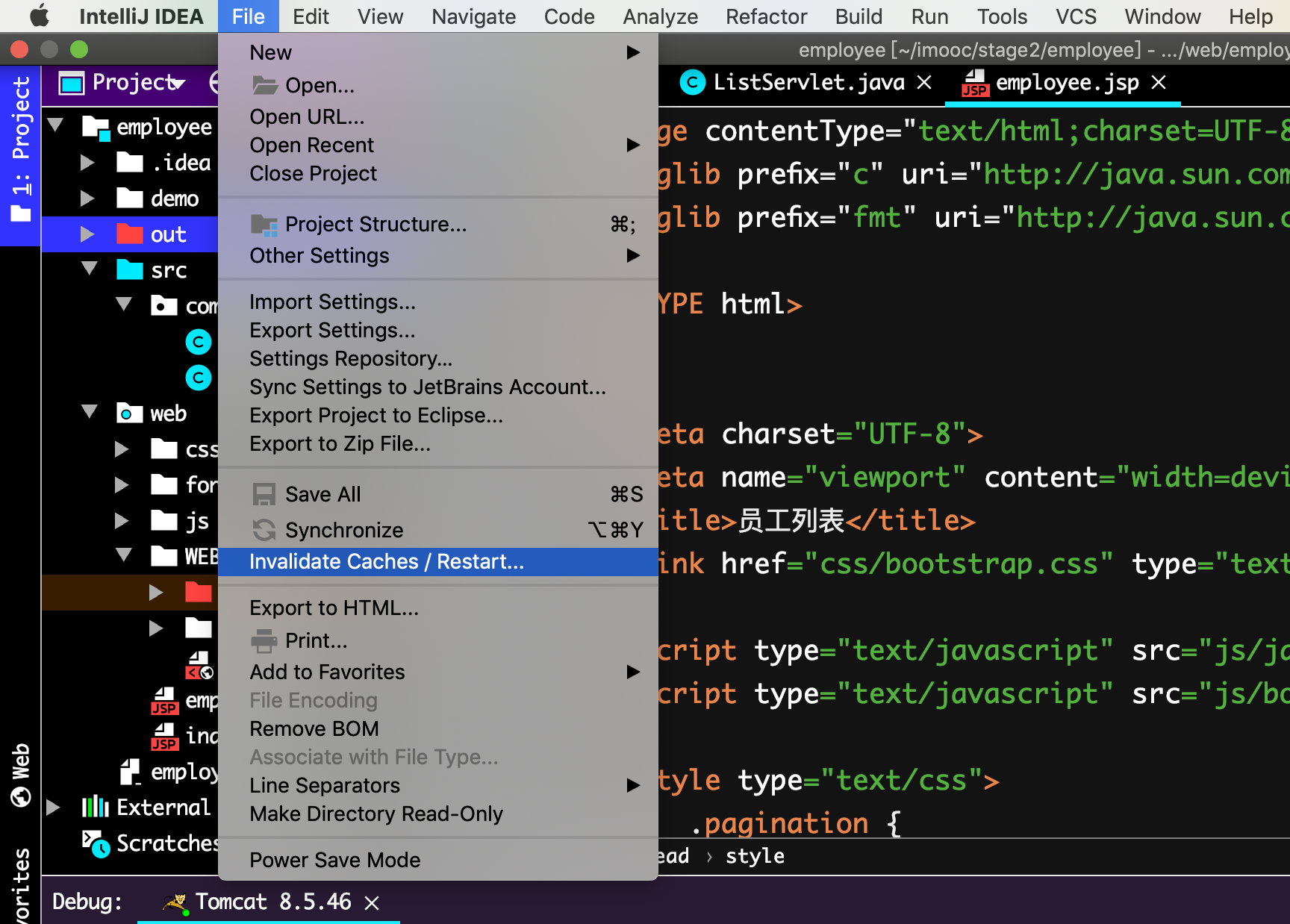Click the Project tool window icon
This screenshot has height=924, width=1290.
72,83
